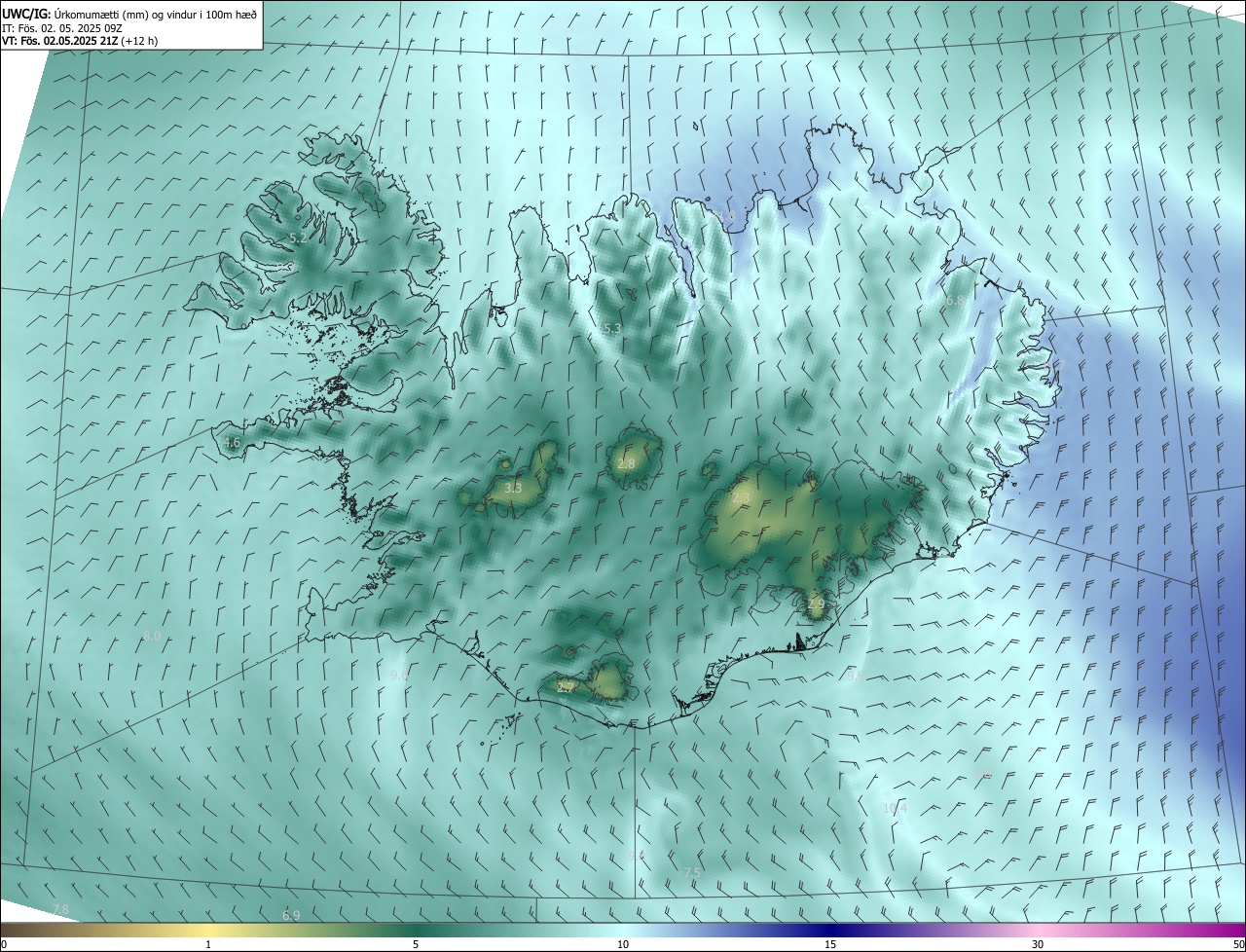This screenshot has width=1246, height=952.
Task: Click the 6.9 value above the color scale
Action: [x=291, y=915]
